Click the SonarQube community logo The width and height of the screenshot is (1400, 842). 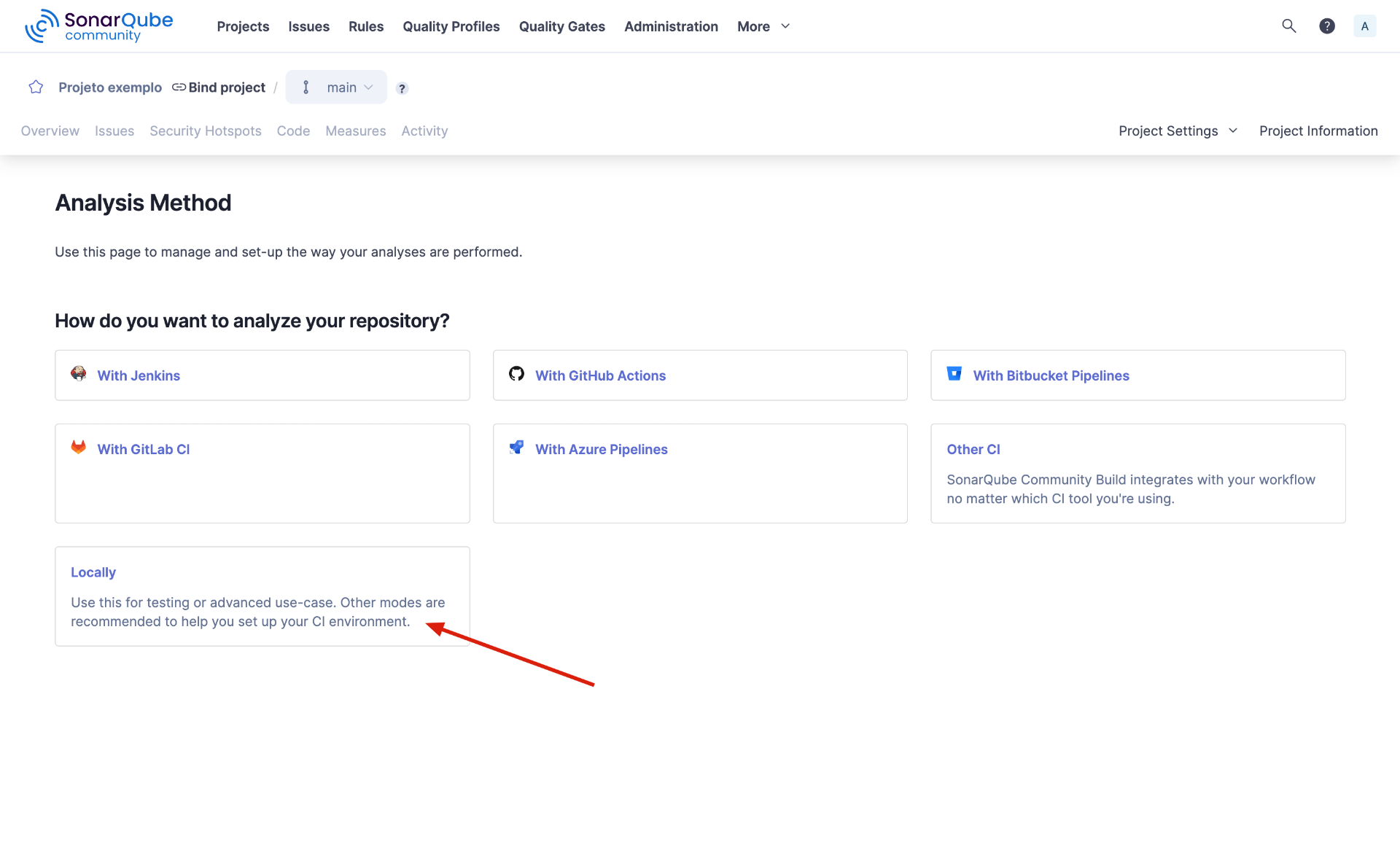[x=98, y=26]
